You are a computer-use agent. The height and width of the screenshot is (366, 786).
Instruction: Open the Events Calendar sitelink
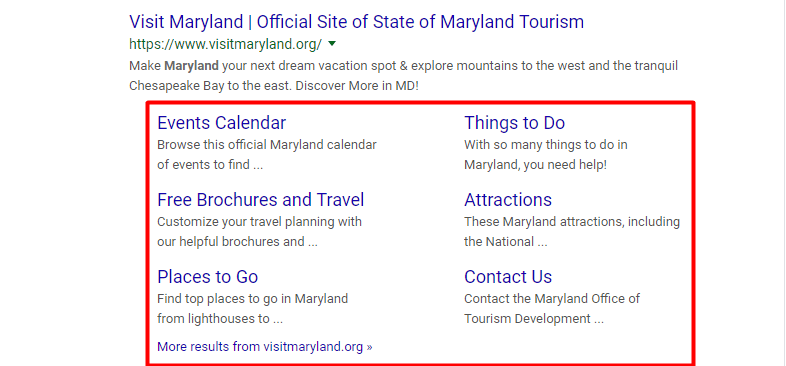coord(222,123)
